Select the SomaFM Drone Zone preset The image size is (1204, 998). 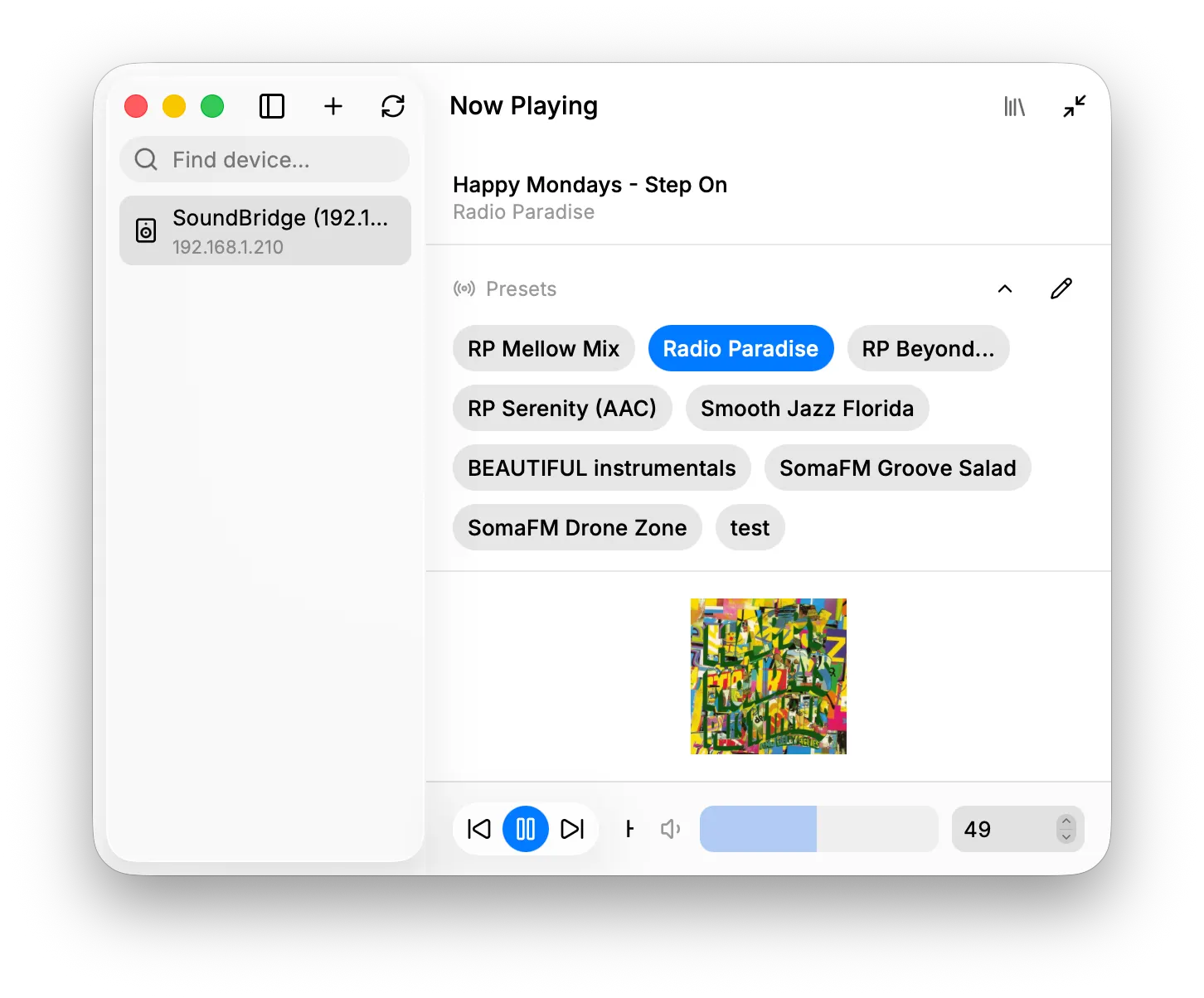click(x=578, y=527)
